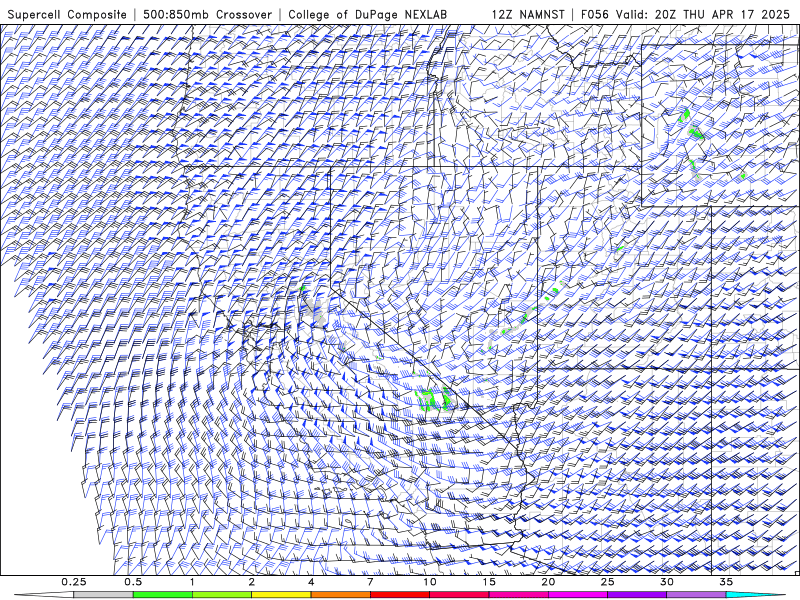Click the magenta legend swatch between 20 and 25
Screen dimensions: 800x600
(x=578, y=595)
